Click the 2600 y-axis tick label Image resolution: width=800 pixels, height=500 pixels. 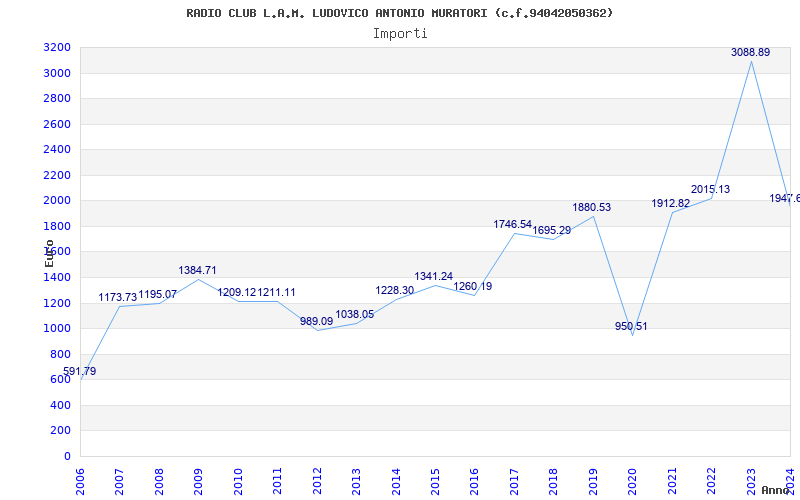57,124
